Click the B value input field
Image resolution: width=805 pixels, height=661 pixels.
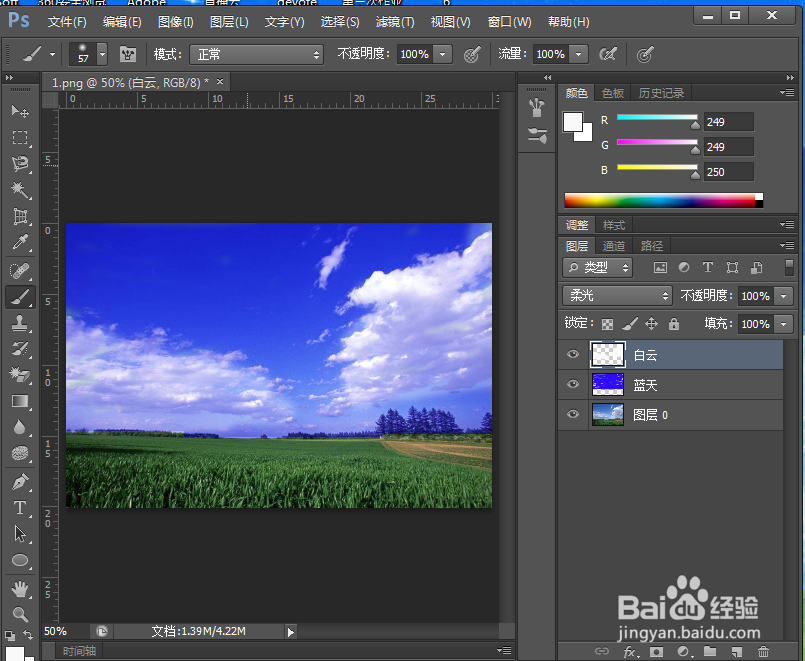tap(729, 172)
